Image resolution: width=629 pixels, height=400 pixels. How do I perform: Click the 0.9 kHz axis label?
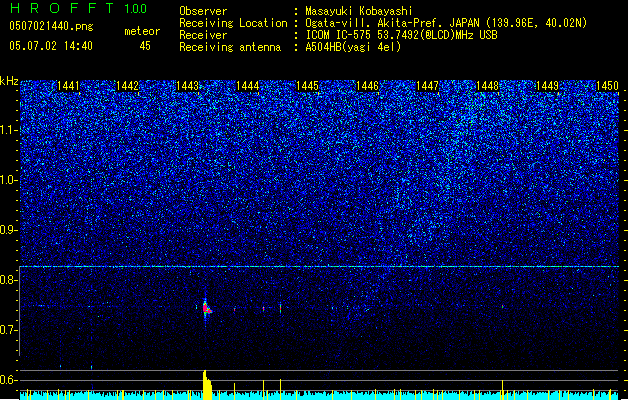8,230
